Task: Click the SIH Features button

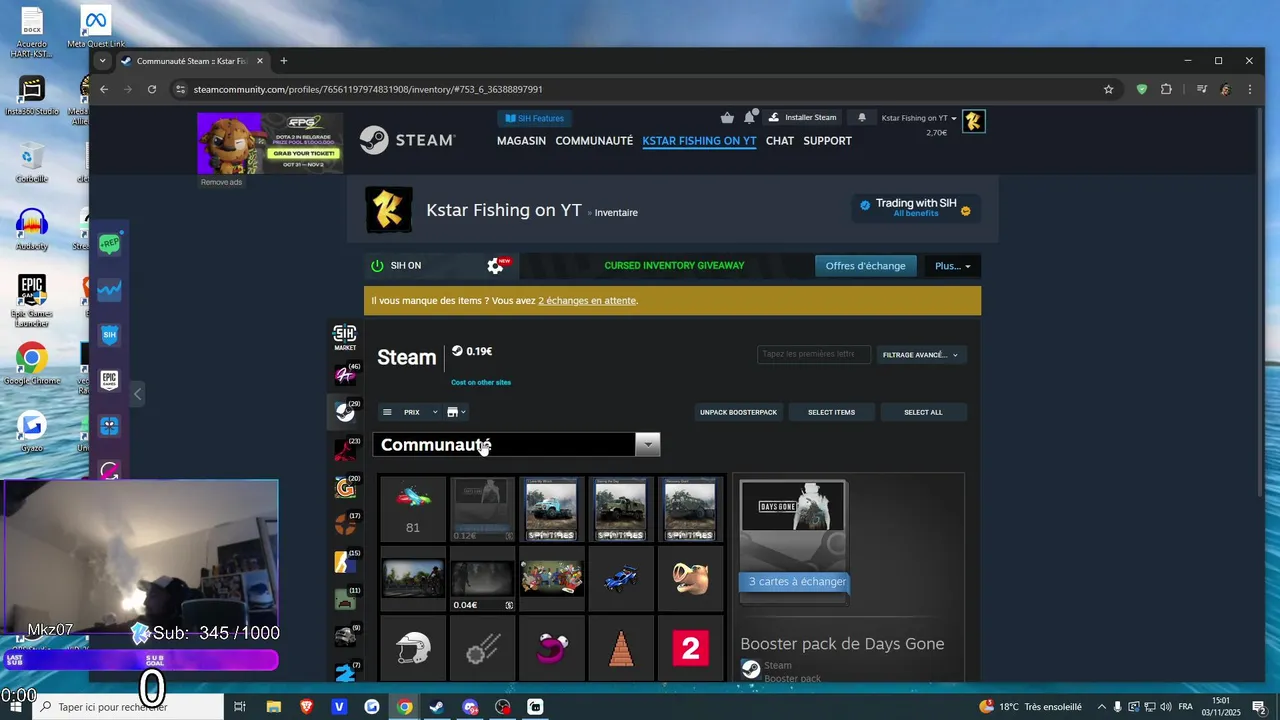Action: [535, 118]
